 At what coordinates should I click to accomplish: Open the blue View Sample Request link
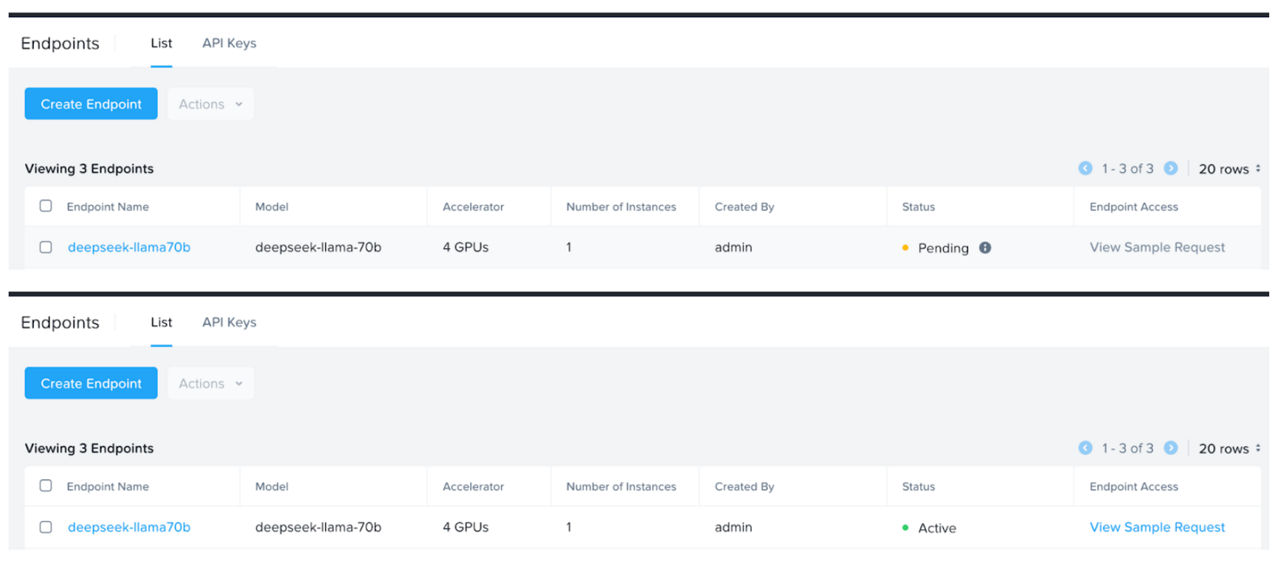click(1157, 527)
